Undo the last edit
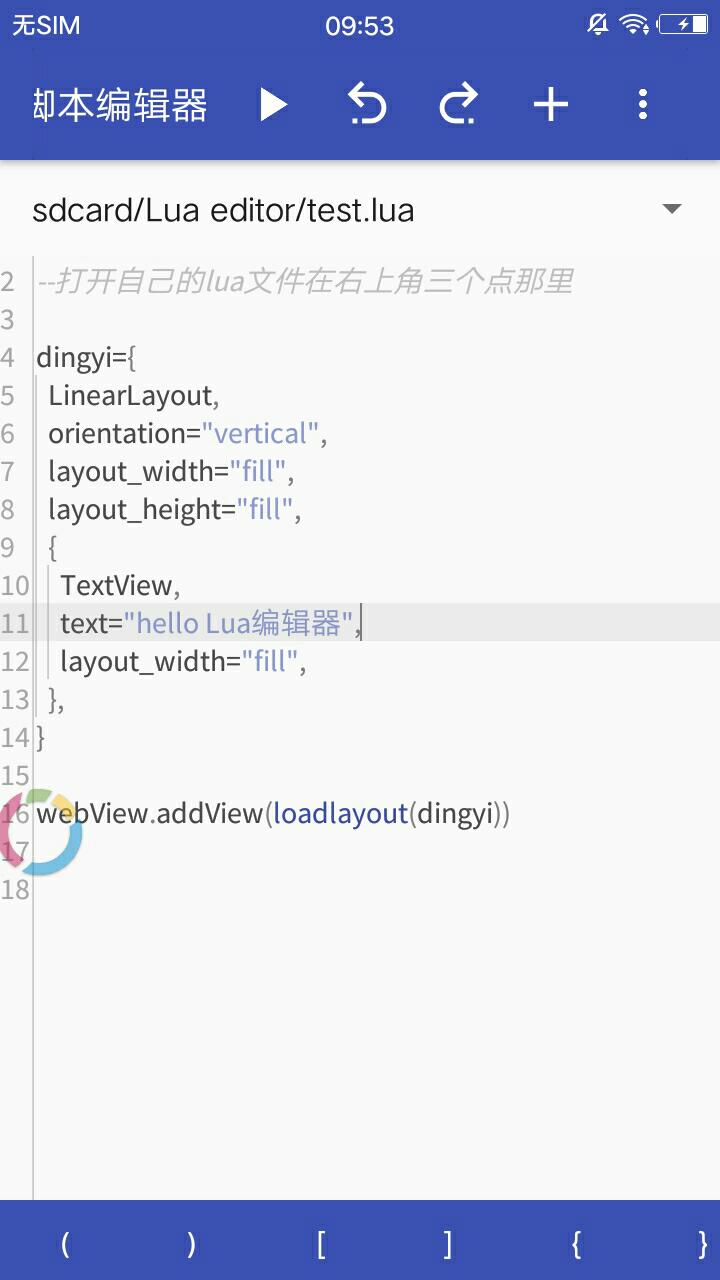Image resolution: width=720 pixels, height=1280 pixels. [367, 104]
